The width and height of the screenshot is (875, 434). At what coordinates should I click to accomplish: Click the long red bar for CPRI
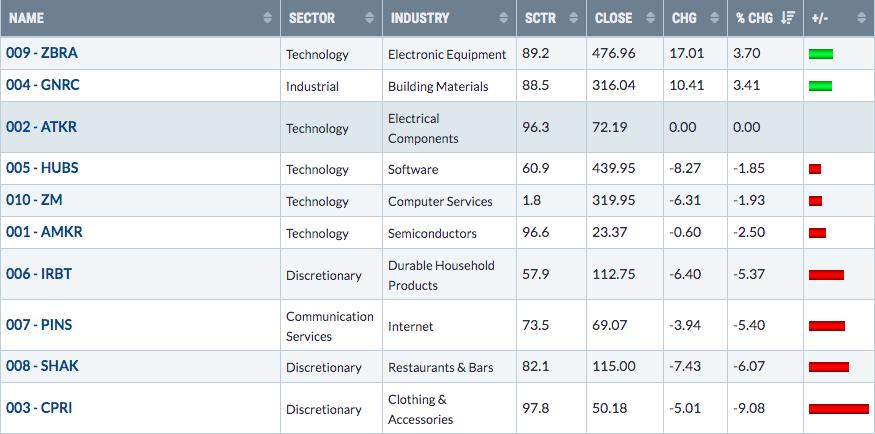pyautogui.click(x=839, y=409)
